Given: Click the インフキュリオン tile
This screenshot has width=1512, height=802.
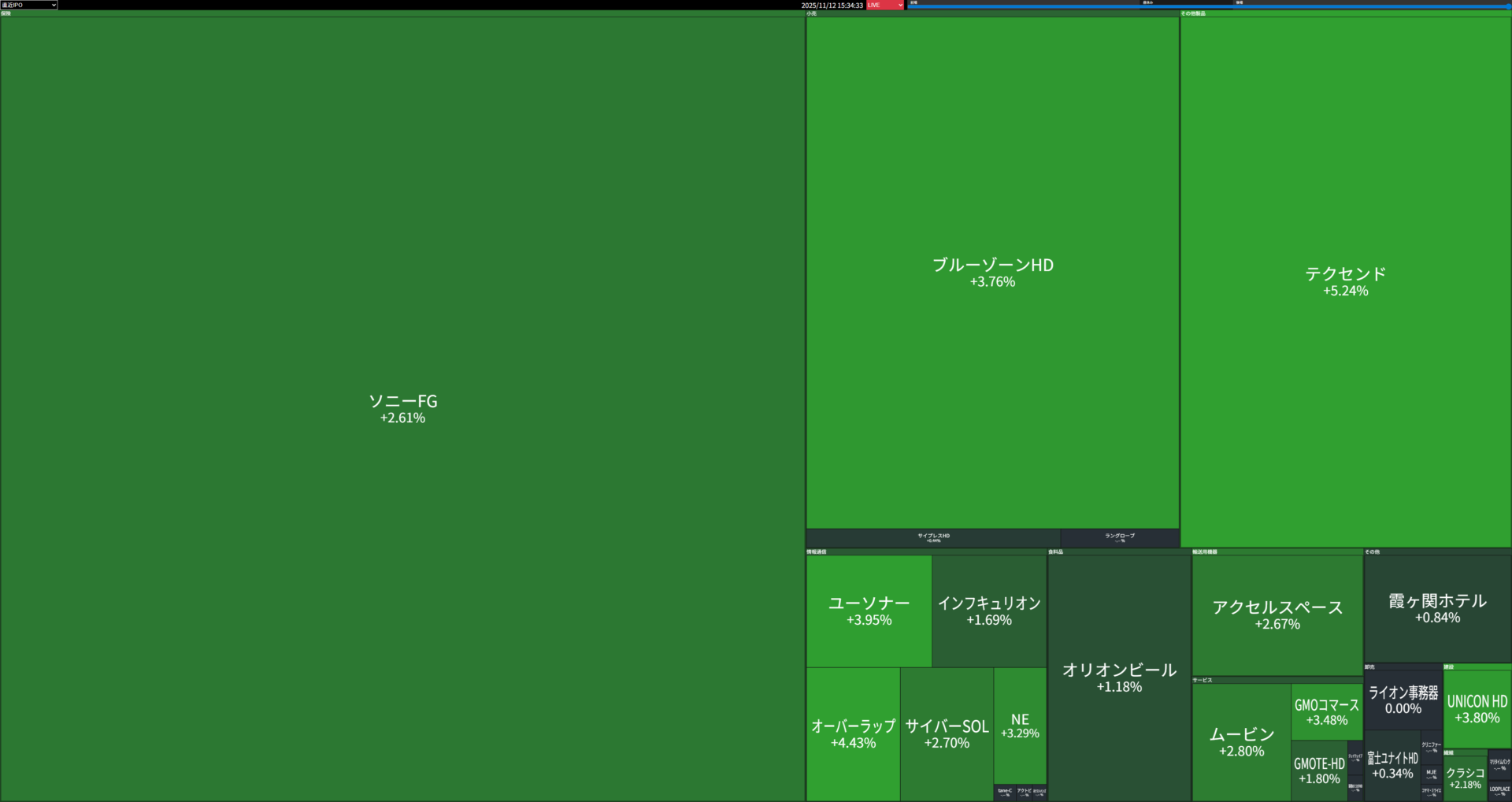Looking at the screenshot, I should pos(989,611).
